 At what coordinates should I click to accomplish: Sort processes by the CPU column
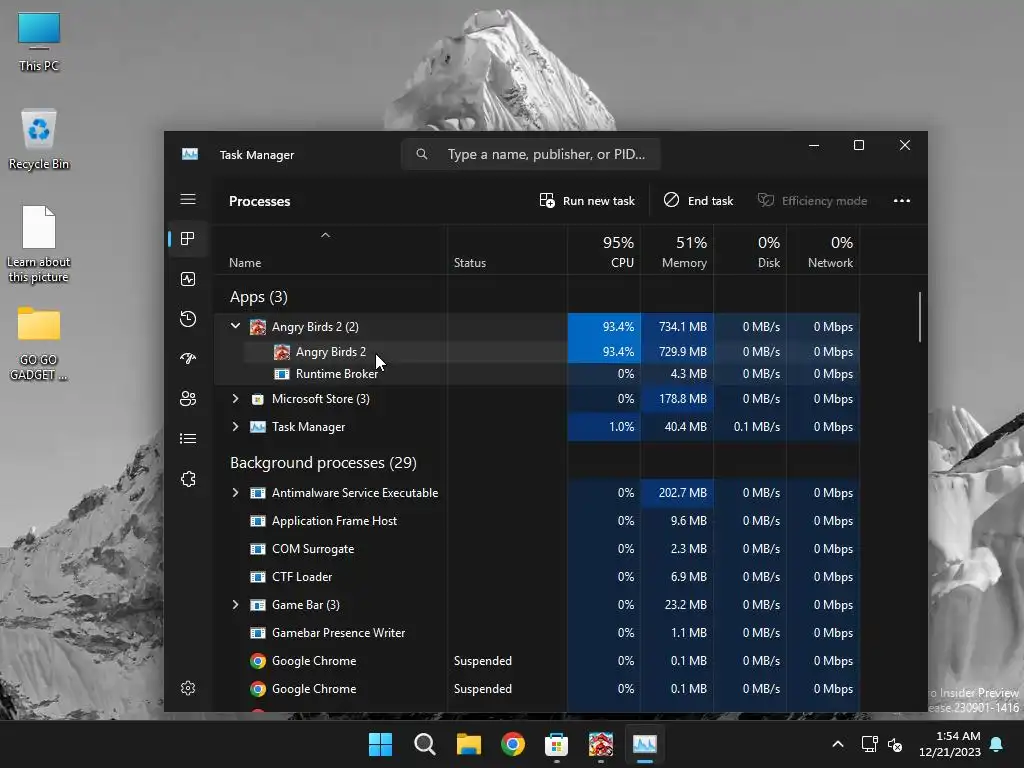[x=604, y=251]
